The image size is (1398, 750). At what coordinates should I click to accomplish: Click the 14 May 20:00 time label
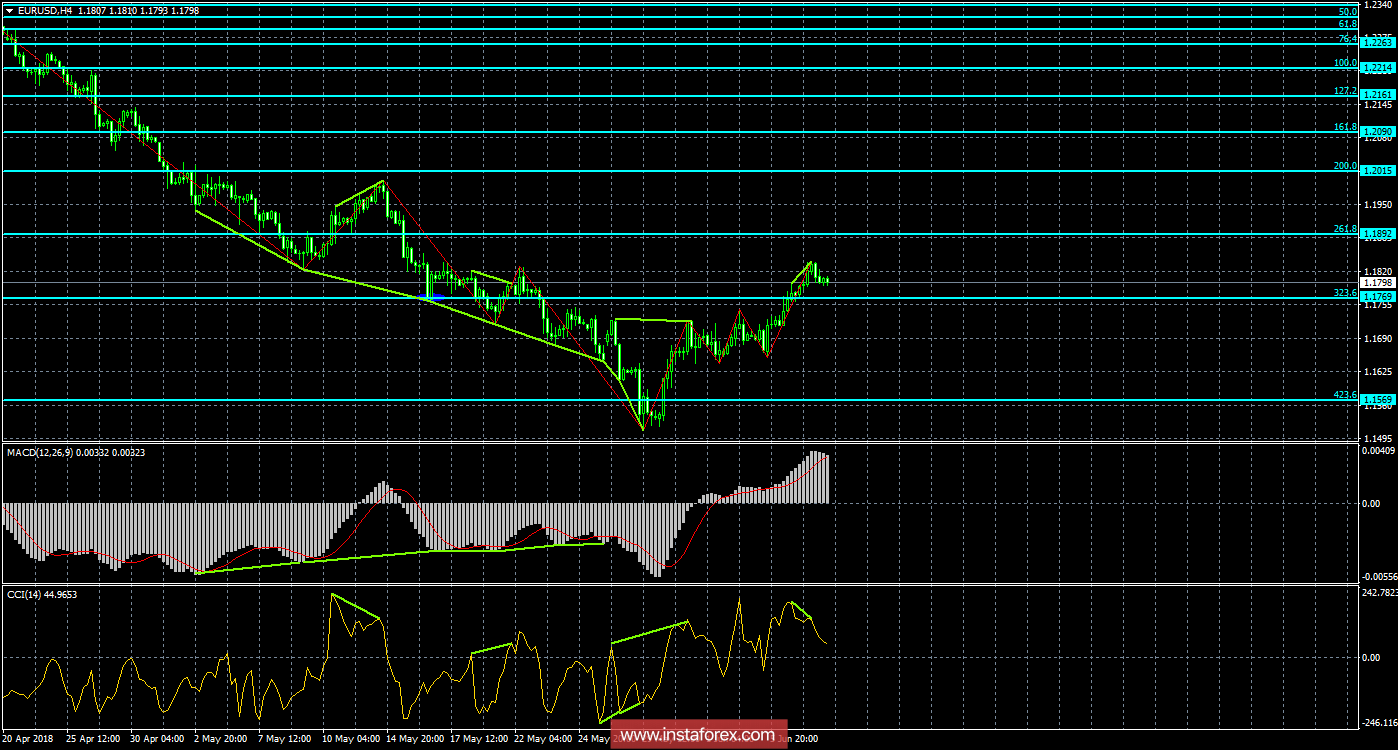coord(415,740)
